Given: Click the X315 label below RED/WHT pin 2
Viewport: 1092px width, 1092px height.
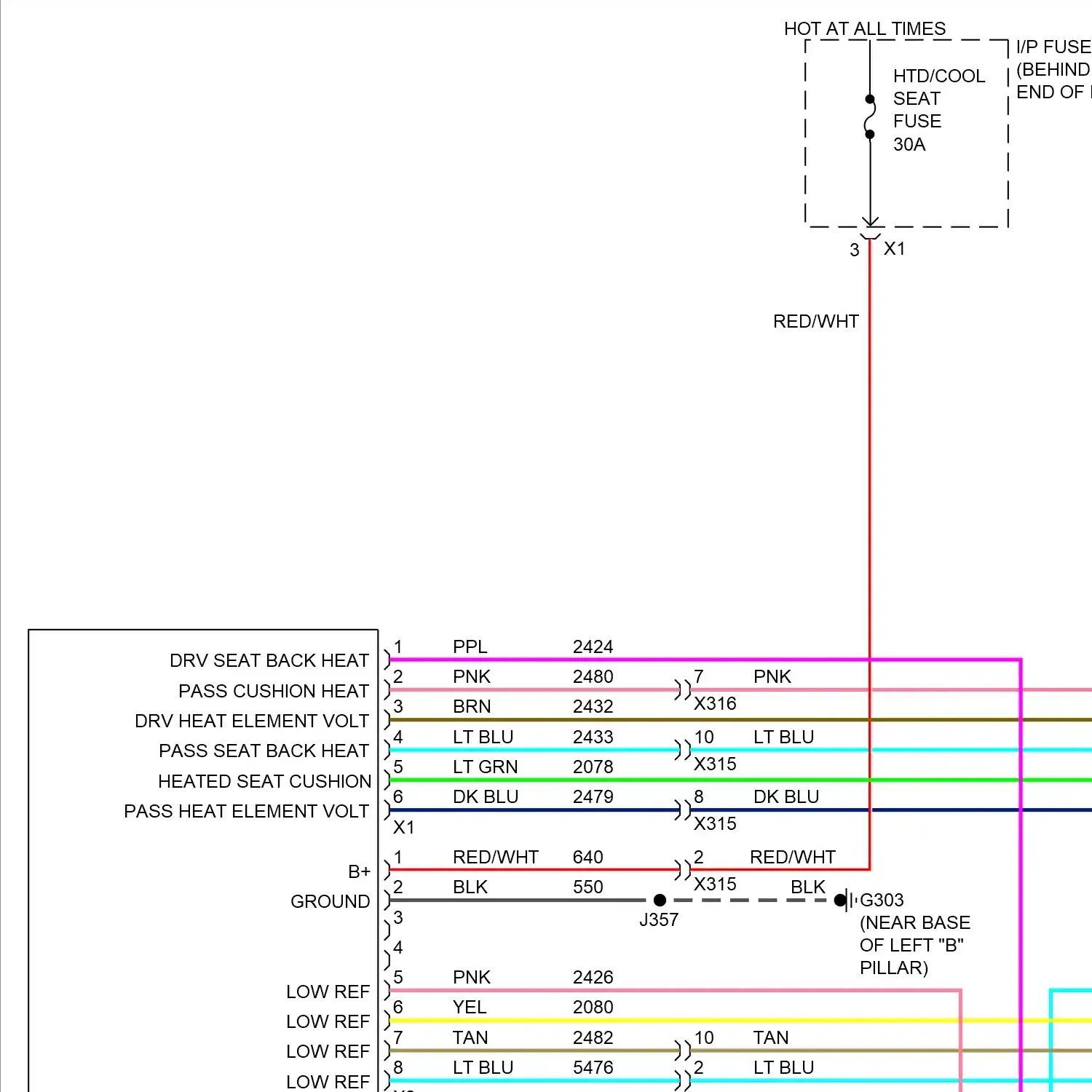Looking at the screenshot, I should [715, 884].
